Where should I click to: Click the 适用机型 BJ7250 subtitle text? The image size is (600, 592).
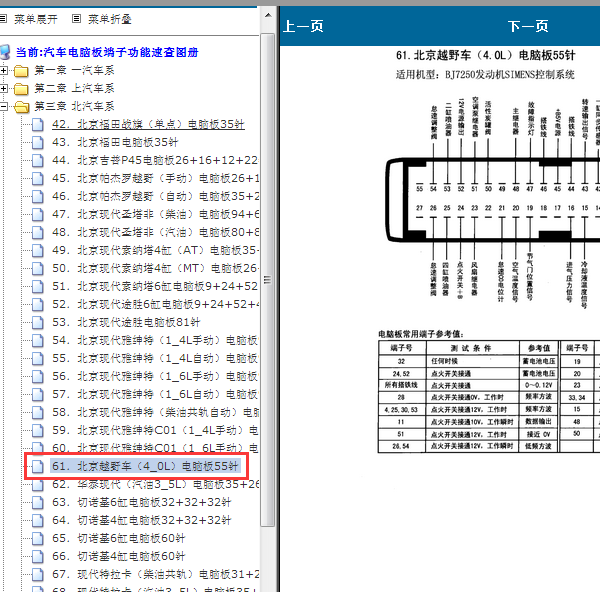click(485, 74)
